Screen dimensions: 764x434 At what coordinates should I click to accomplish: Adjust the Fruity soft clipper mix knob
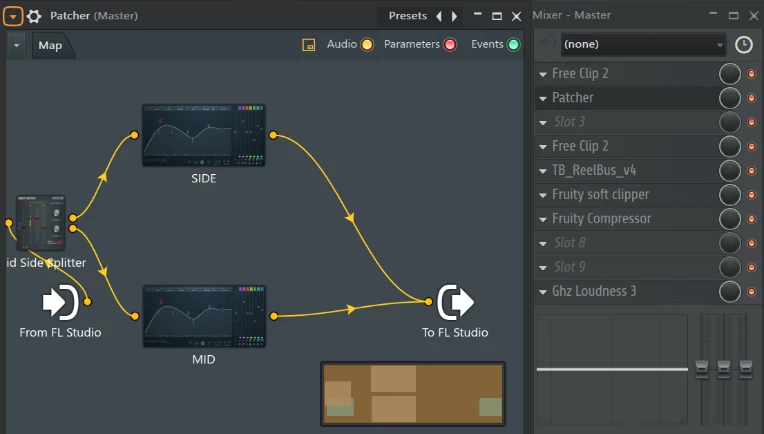(x=730, y=194)
